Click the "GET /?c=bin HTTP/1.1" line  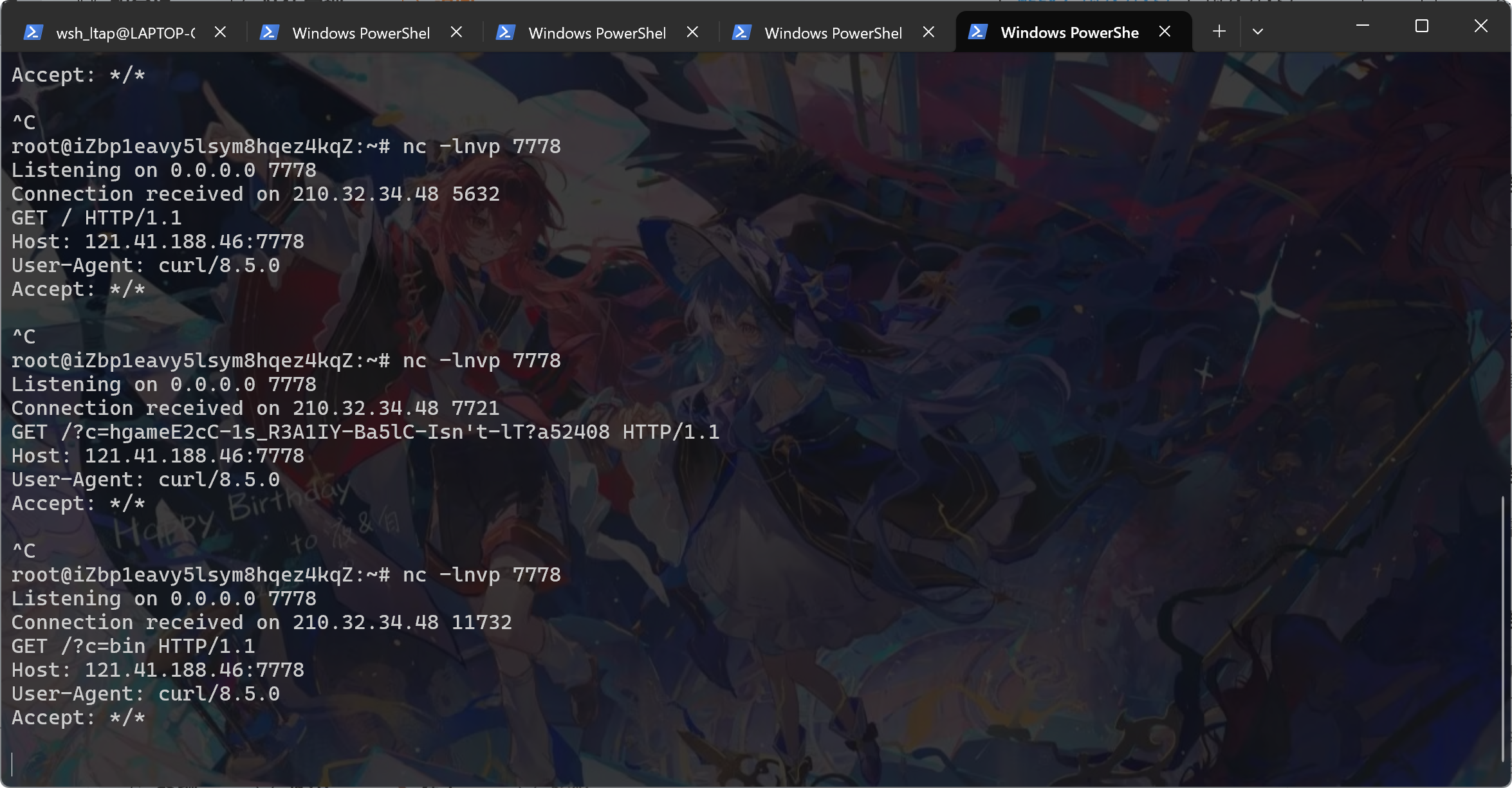tap(133, 646)
